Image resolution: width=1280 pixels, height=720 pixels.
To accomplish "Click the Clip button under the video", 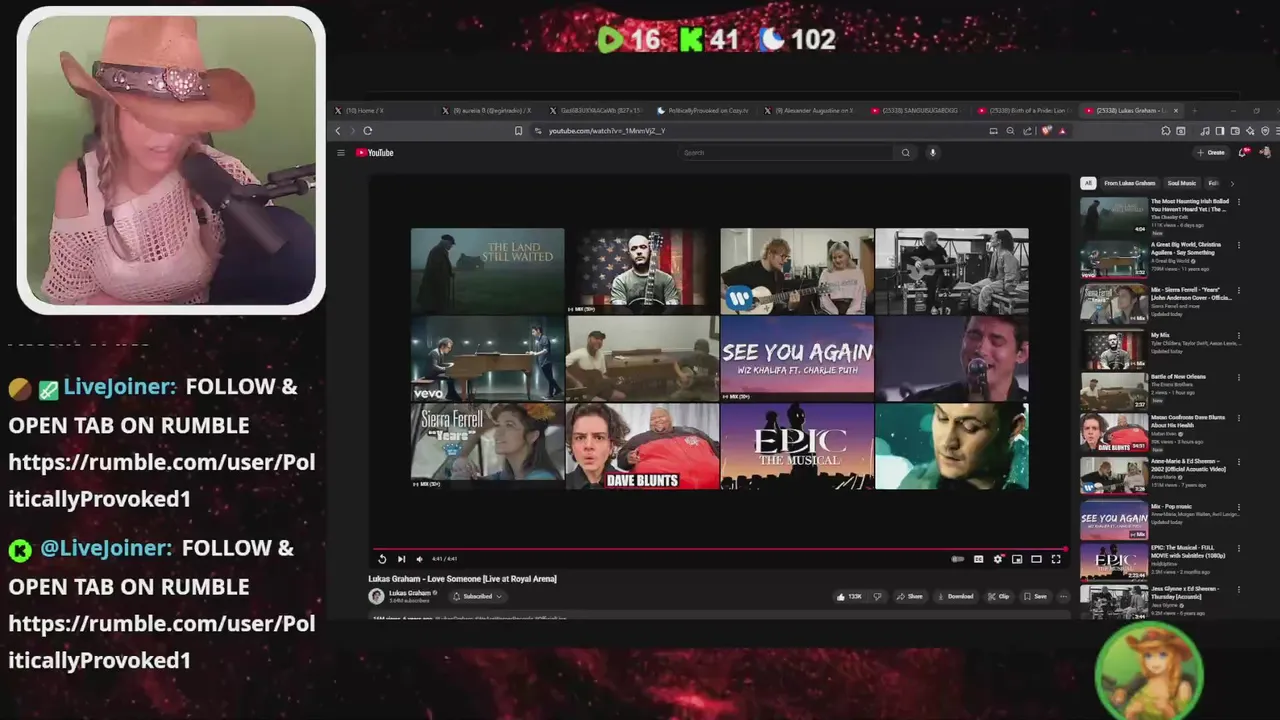I will coord(998,596).
